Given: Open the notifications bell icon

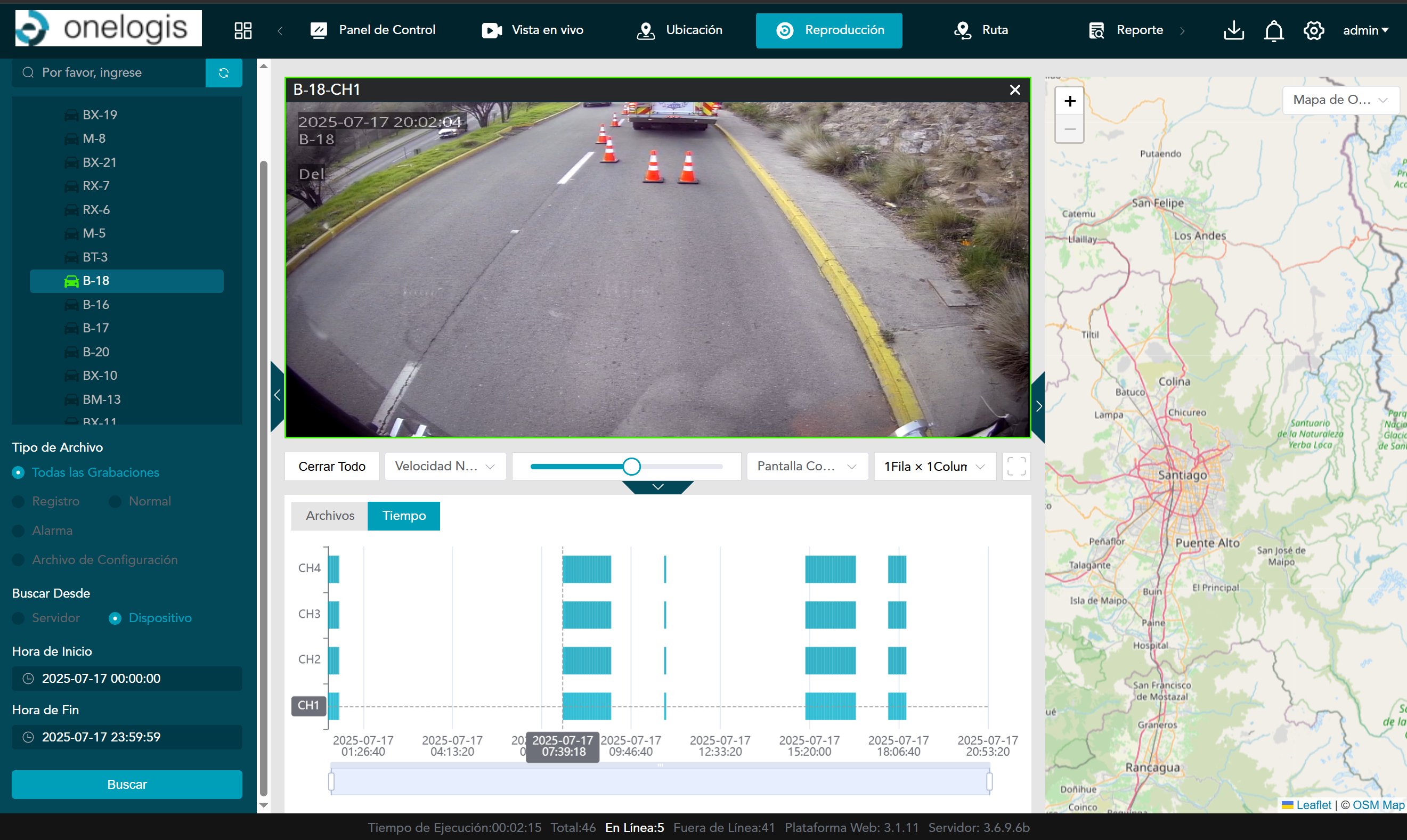Looking at the screenshot, I should 1273,30.
